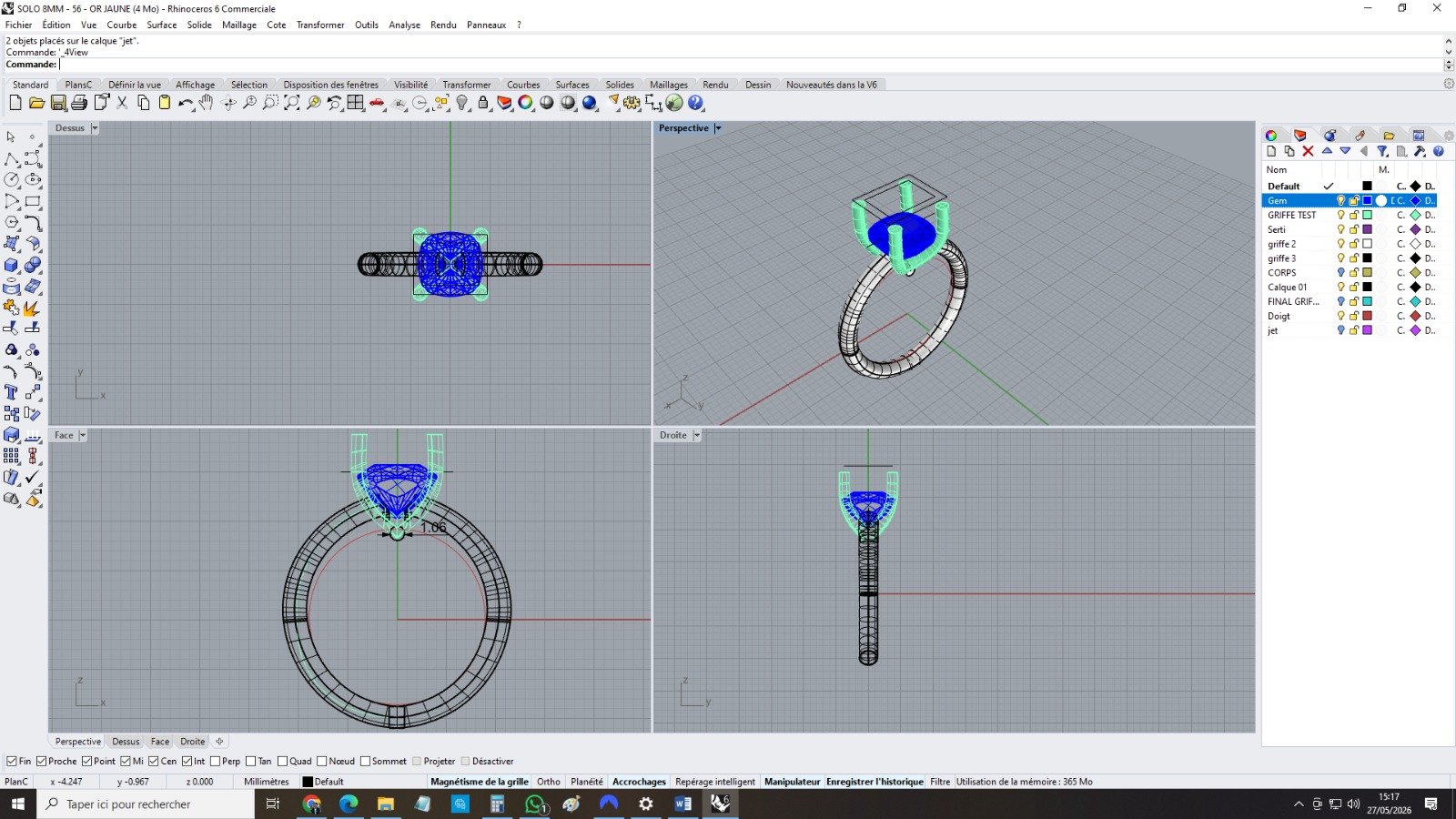Toggle Manipulateur in status bar
The image size is (1456, 819).
[792, 782]
